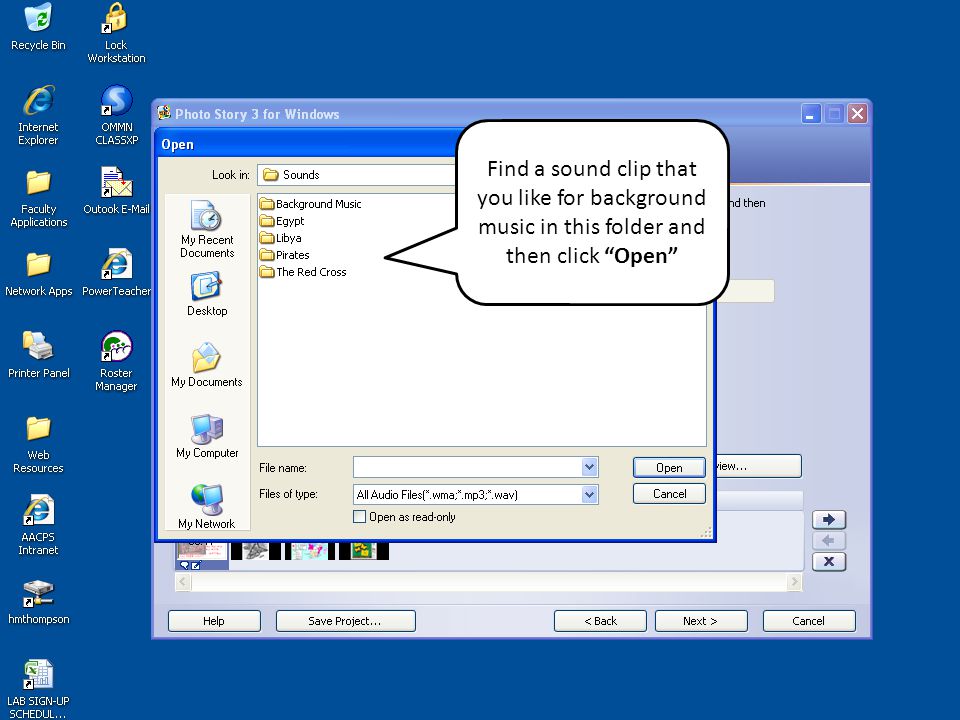Screen dimensions: 960x720
Task: Click the Help button in Photo Story
Action: (214, 621)
